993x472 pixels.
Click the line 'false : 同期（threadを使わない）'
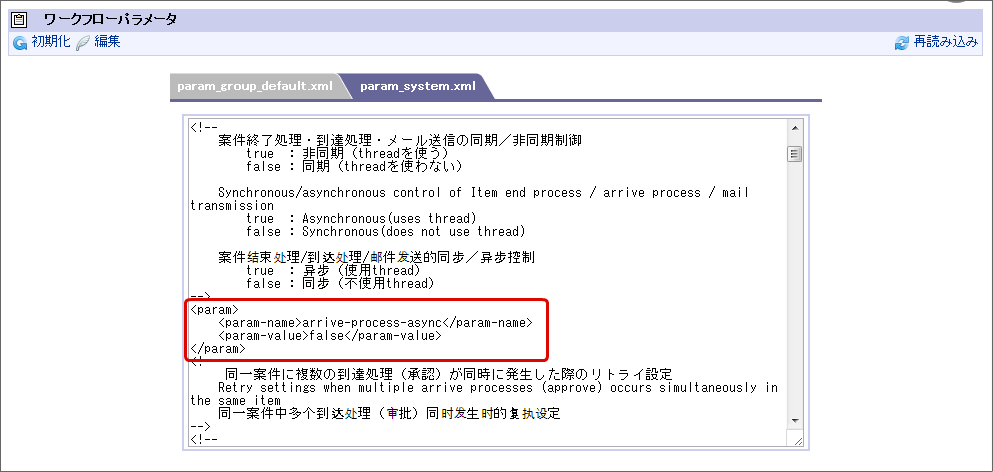pos(354,167)
